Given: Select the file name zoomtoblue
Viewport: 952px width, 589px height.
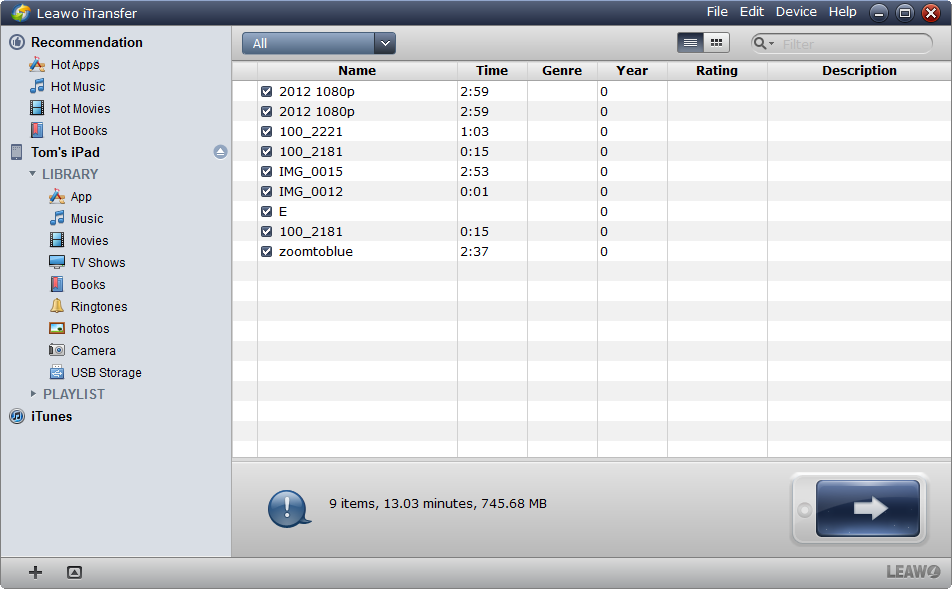Looking at the screenshot, I should [x=316, y=251].
